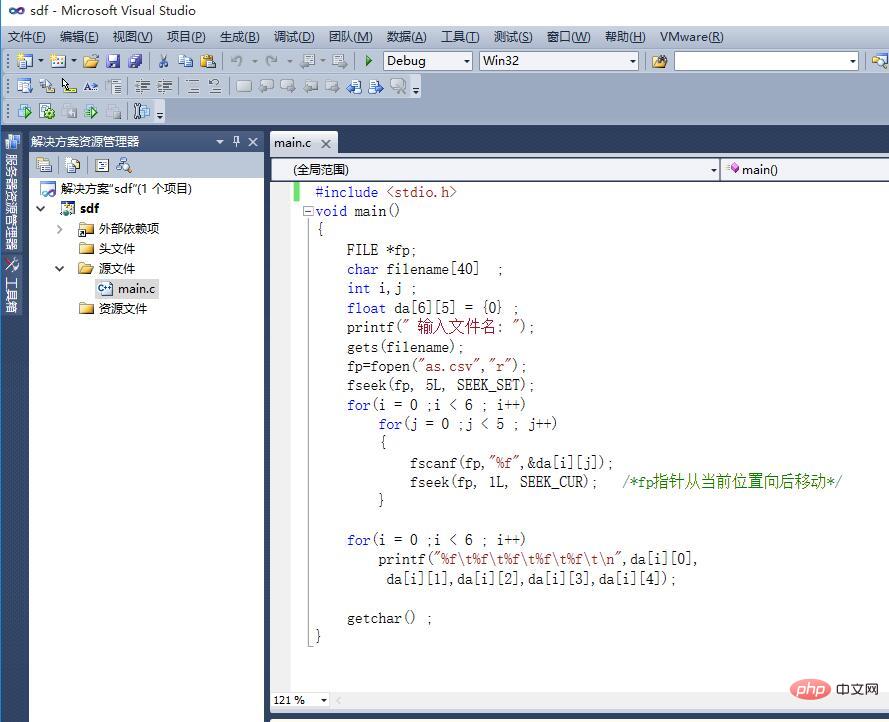Click the Display Quick Info icon
The image size is (889, 722).
click(x=69, y=86)
